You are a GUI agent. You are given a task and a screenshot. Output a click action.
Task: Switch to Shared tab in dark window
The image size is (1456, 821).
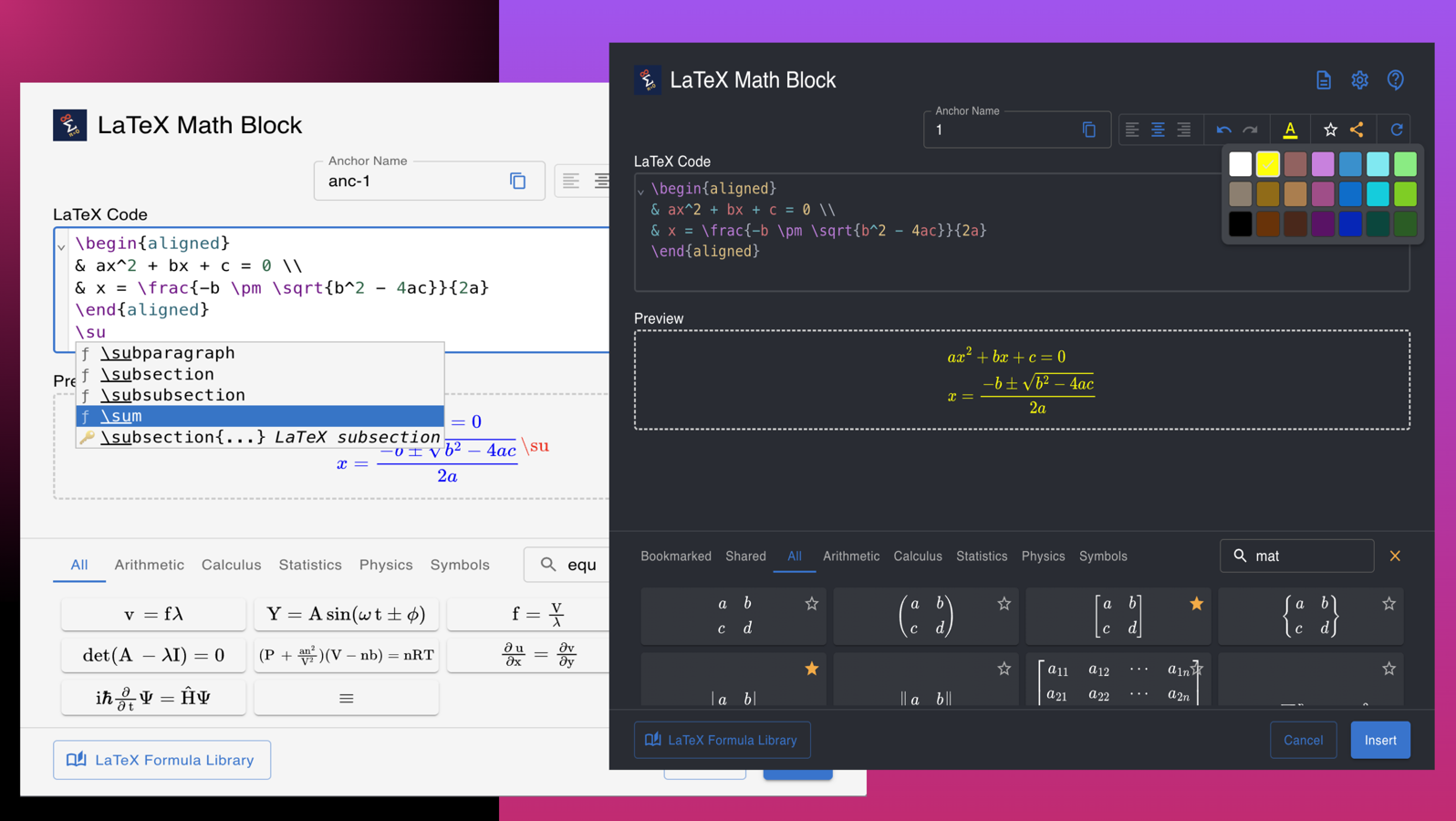click(x=745, y=556)
